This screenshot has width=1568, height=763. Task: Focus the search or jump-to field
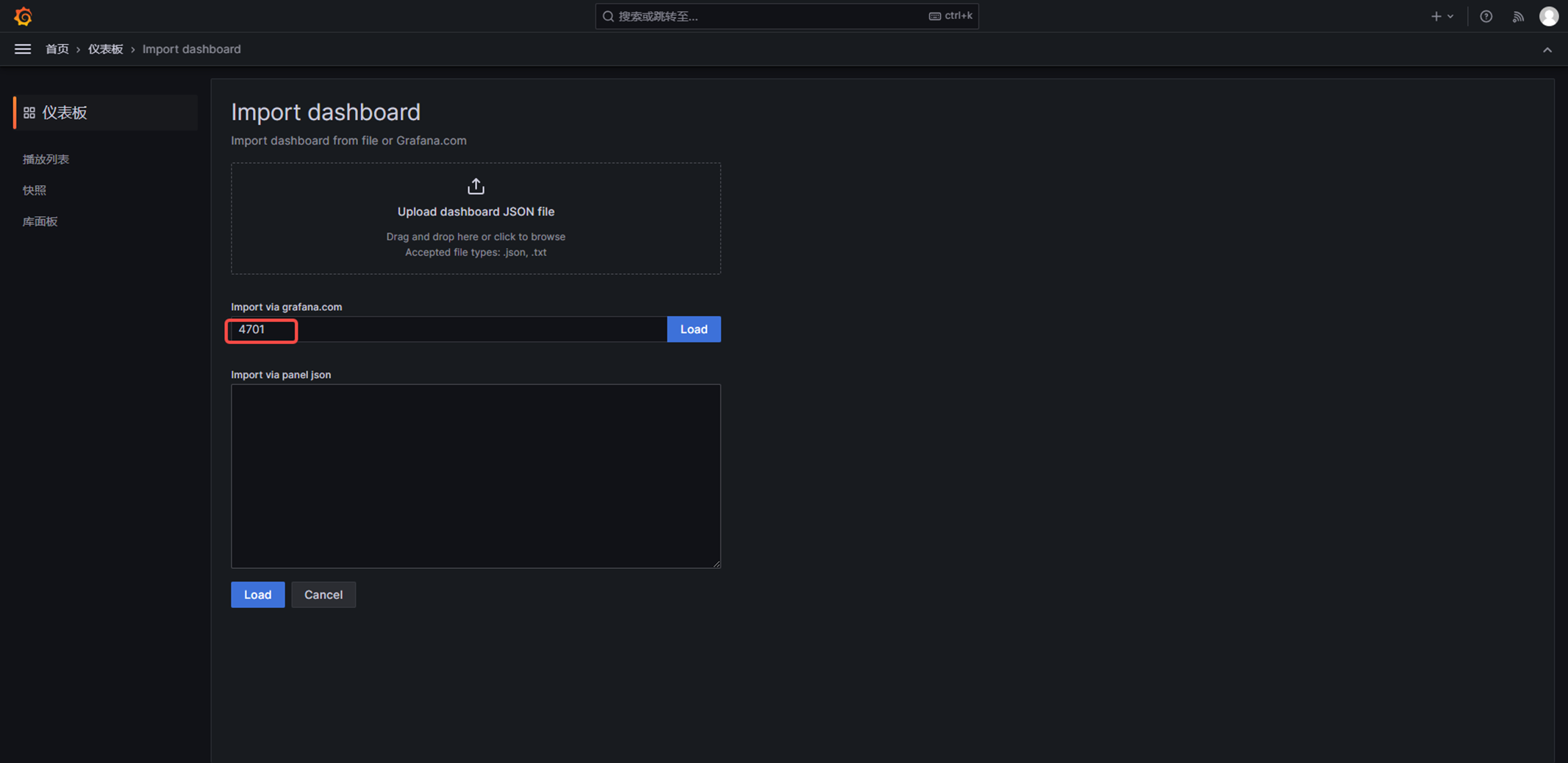(787, 16)
